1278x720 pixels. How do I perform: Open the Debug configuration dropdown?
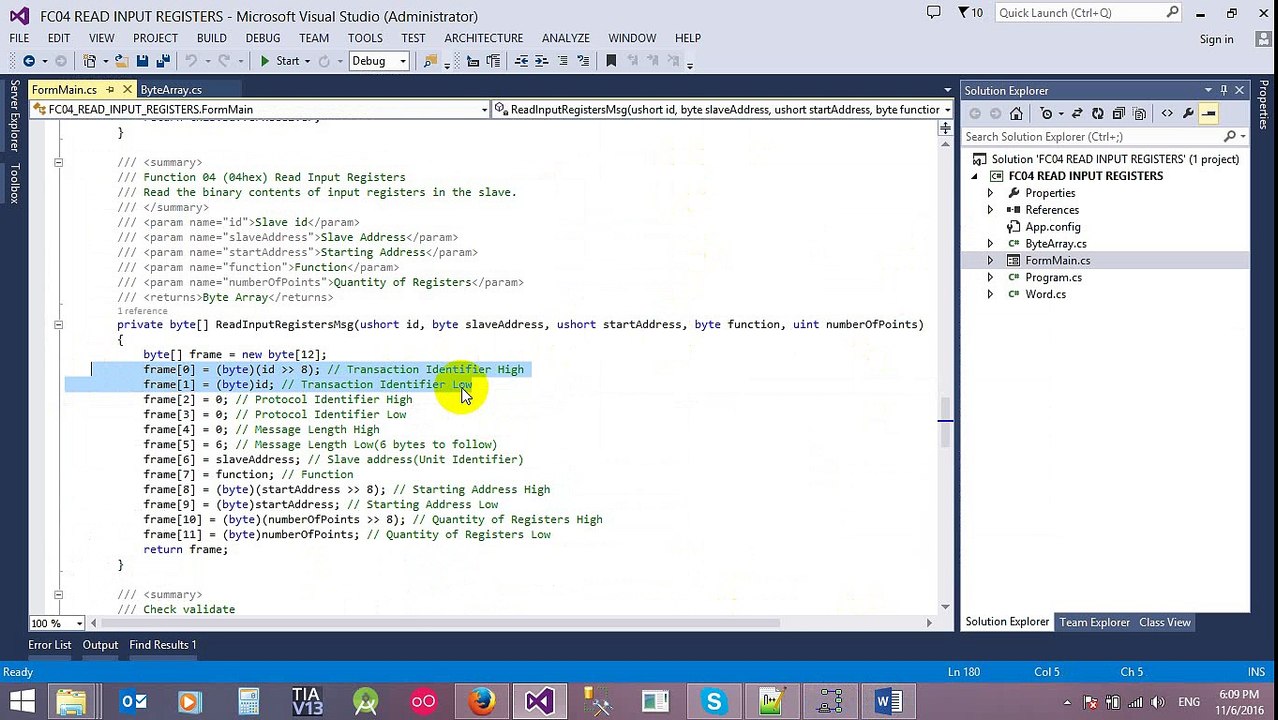pyautogui.click(x=379, y=61)
